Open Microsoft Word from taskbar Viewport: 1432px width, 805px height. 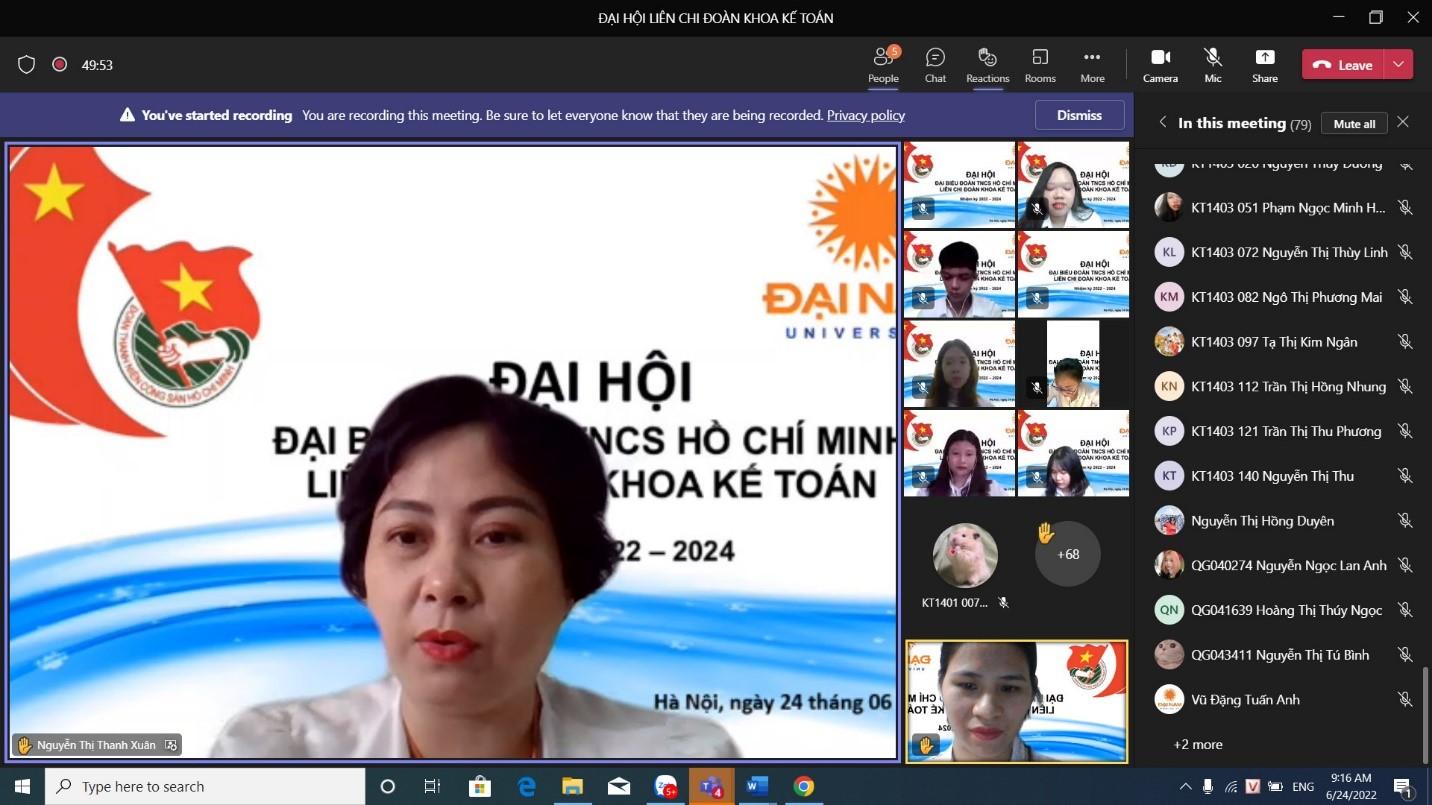pos(757,786)
